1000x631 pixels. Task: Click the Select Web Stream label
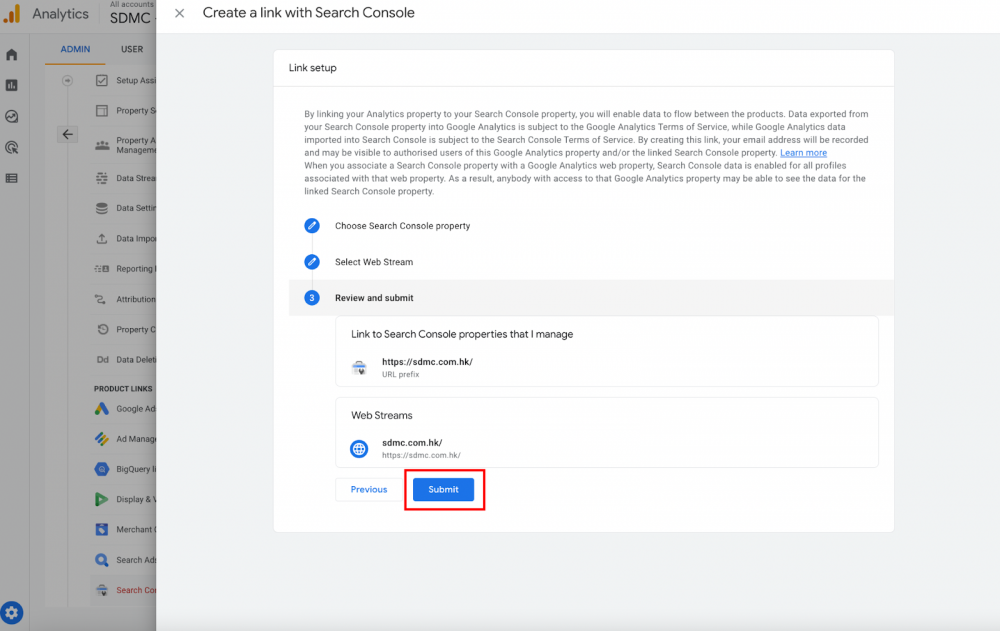(x=374, y=262)
